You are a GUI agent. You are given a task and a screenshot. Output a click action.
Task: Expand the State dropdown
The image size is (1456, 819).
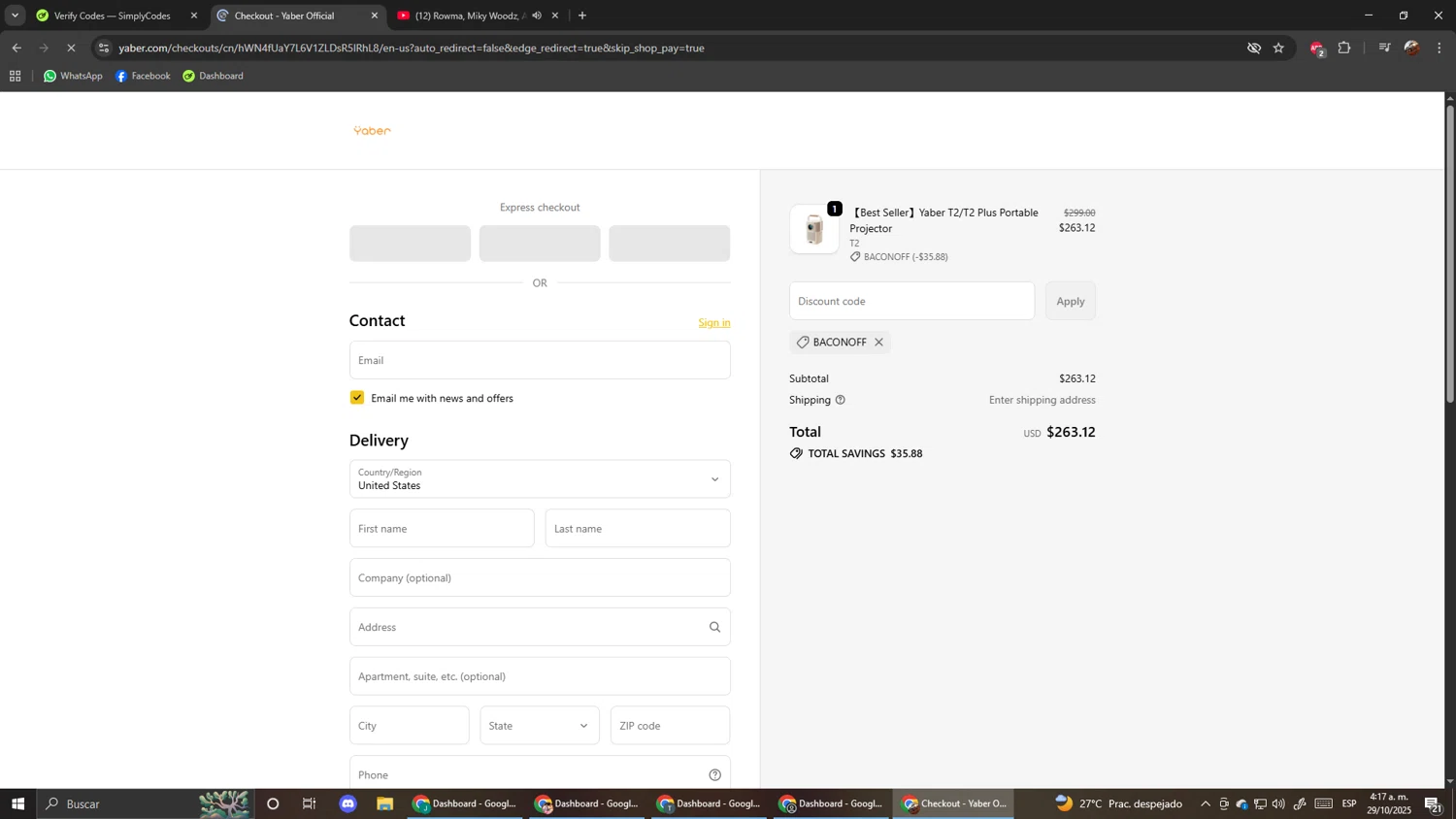[540, 726]
